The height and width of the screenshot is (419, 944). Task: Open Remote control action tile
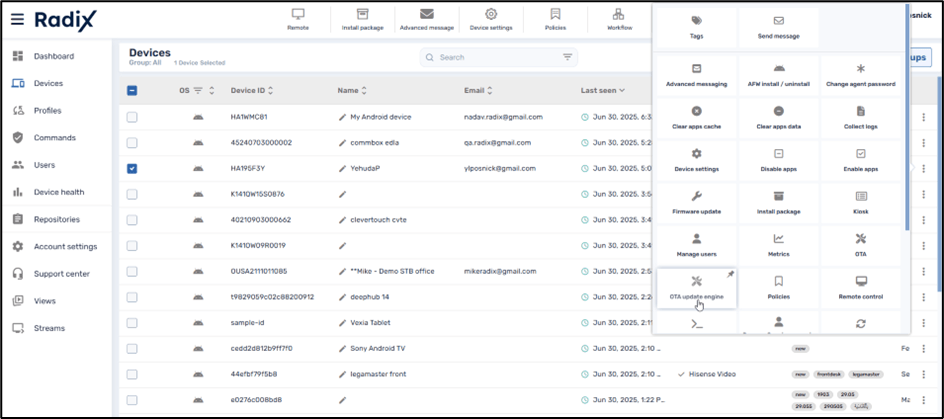[x=861, y=288]
